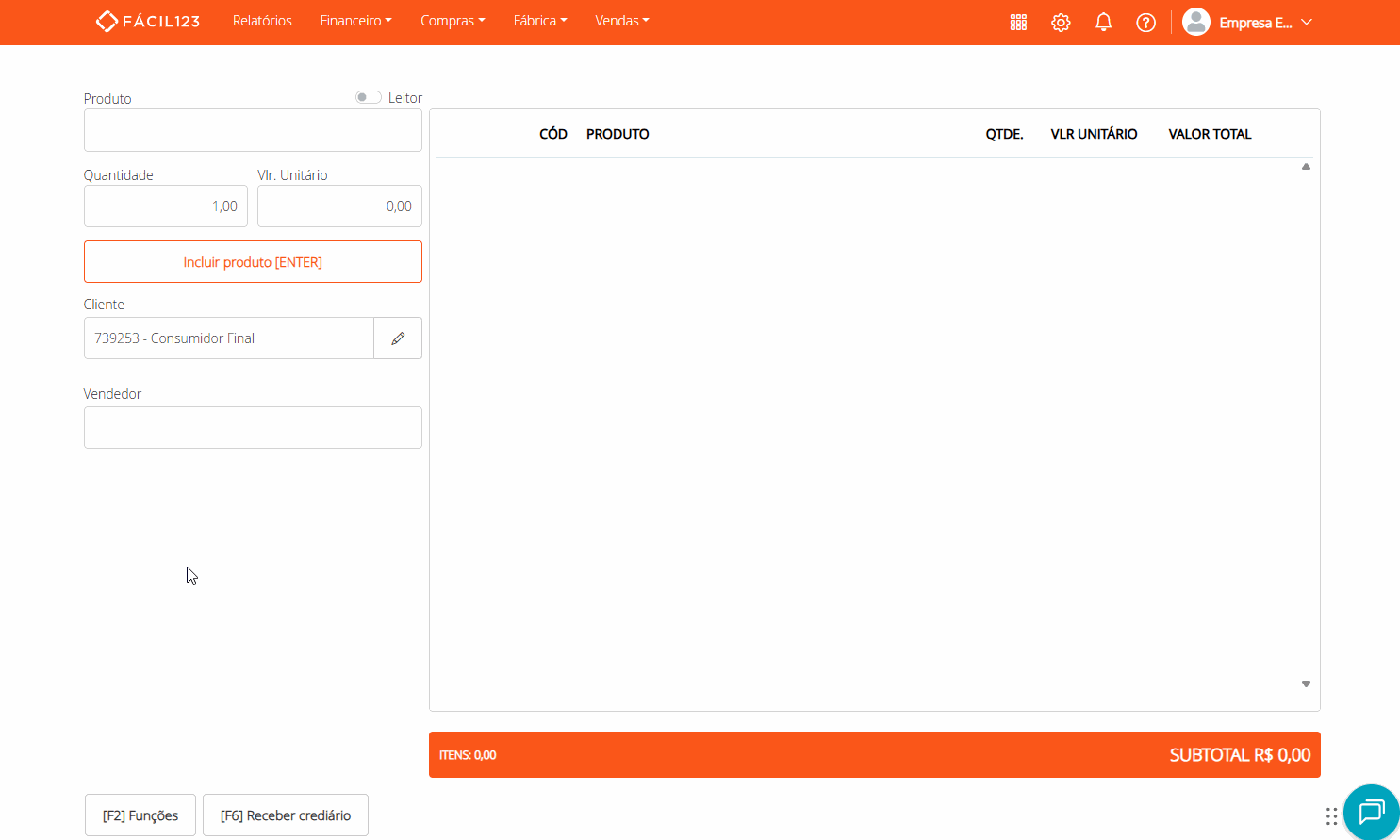Open the Vendas menu

tap(621, 21)
